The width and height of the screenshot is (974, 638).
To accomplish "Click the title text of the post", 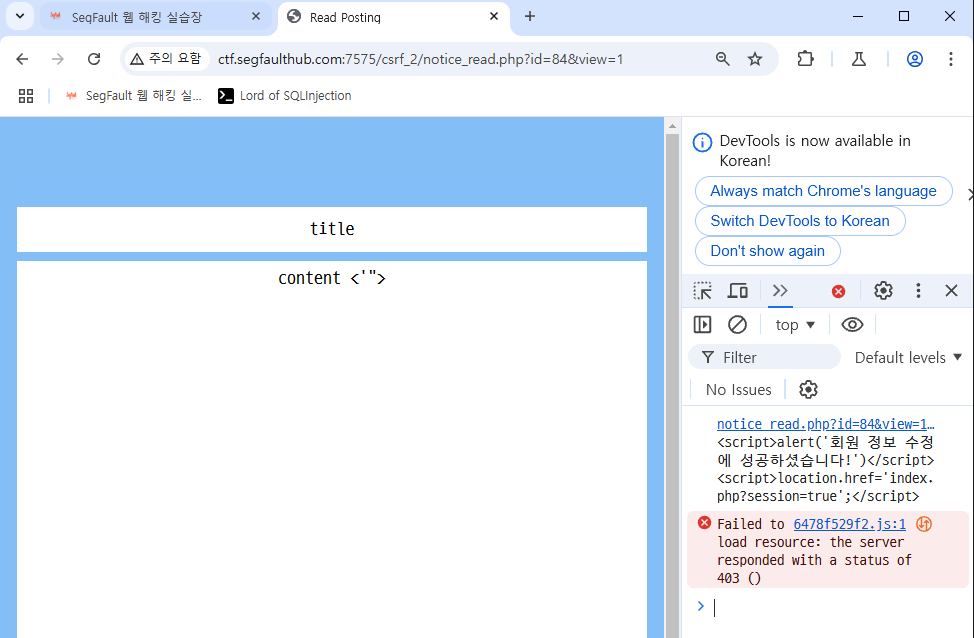I will tap(332, 229).
